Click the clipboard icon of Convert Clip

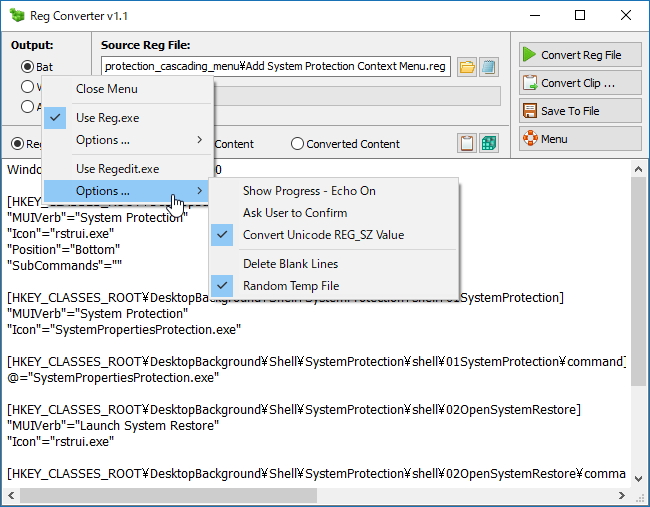[x=530, y=82]
